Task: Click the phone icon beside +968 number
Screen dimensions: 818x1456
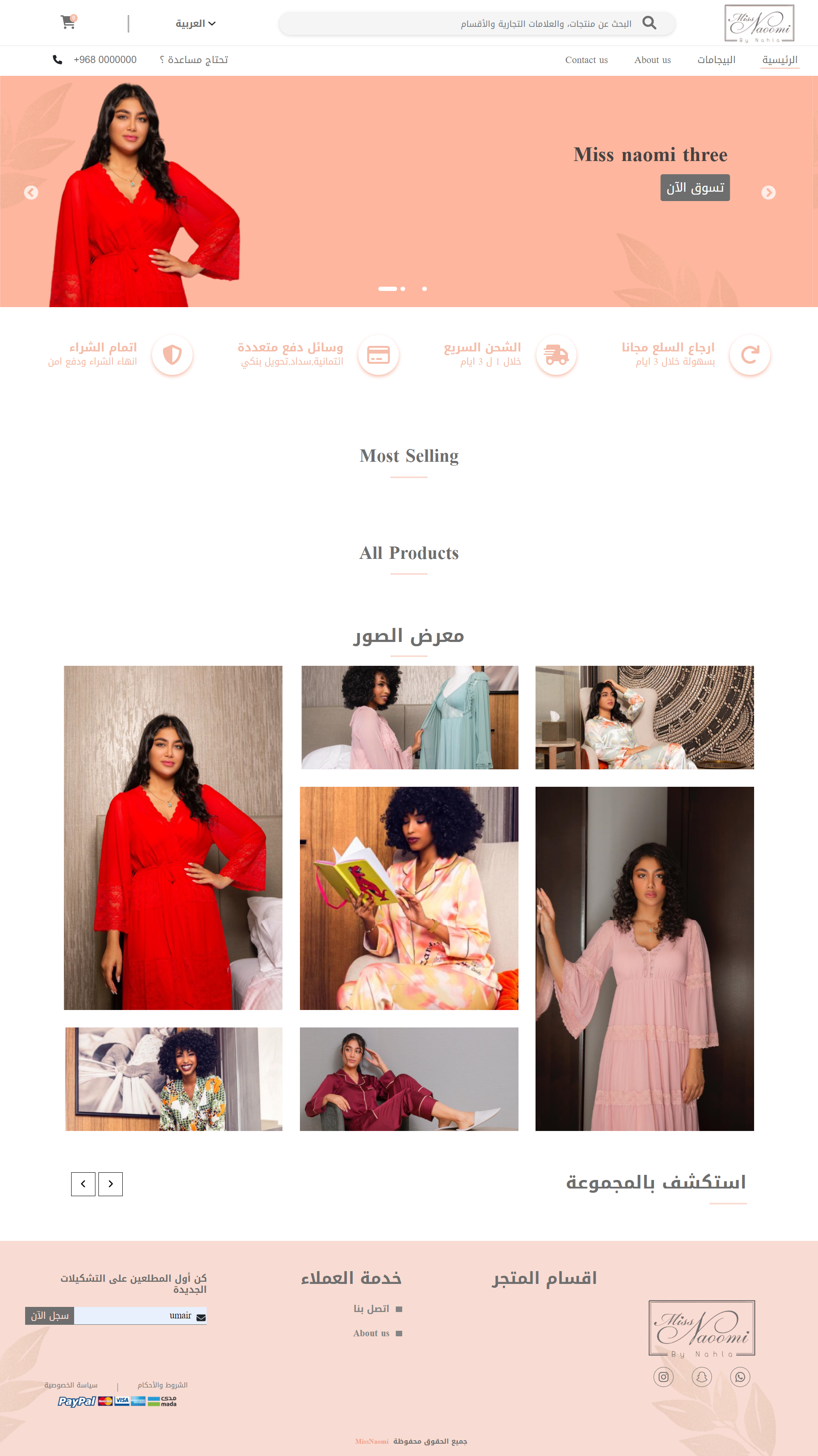Action: [x=57, y=59]
